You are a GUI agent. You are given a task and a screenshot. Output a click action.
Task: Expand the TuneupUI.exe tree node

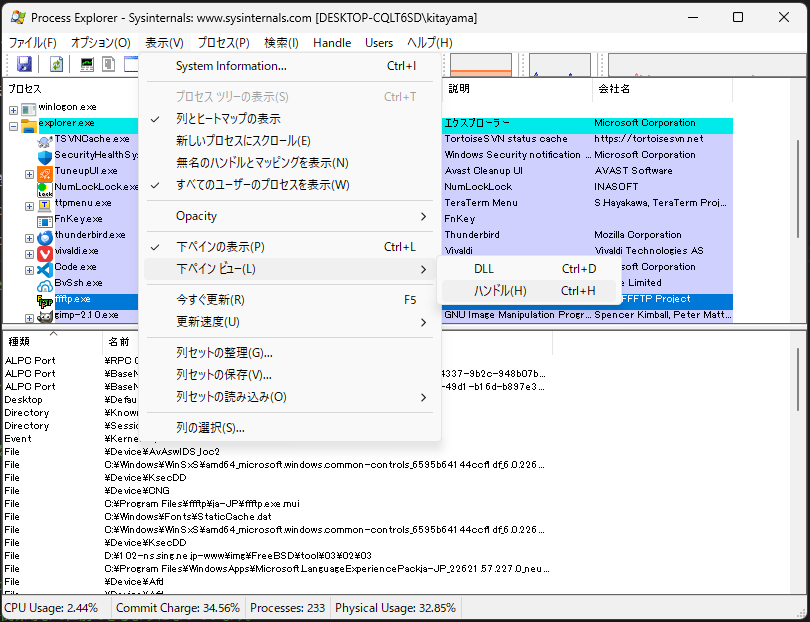click(29, 174)
